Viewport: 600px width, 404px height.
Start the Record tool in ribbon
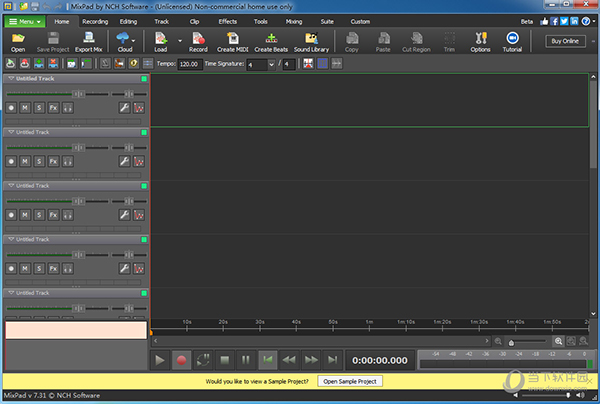198,42
